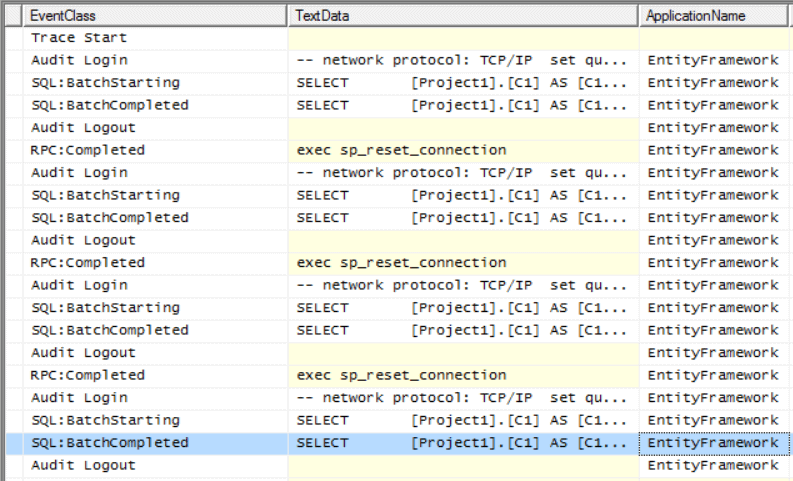Select the first Audit Login event row
The width and height of the screenshot is (793, 481).
(397, 61)
